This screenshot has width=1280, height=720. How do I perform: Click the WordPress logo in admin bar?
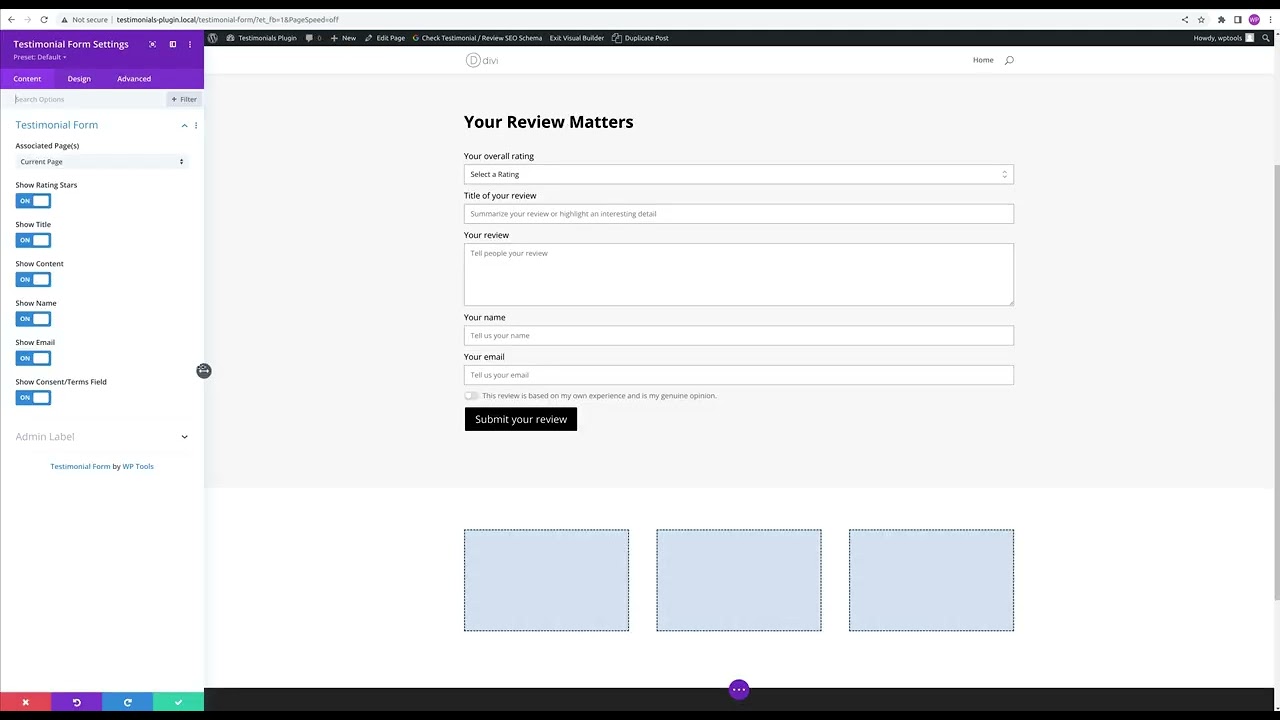tap(212, 38)
